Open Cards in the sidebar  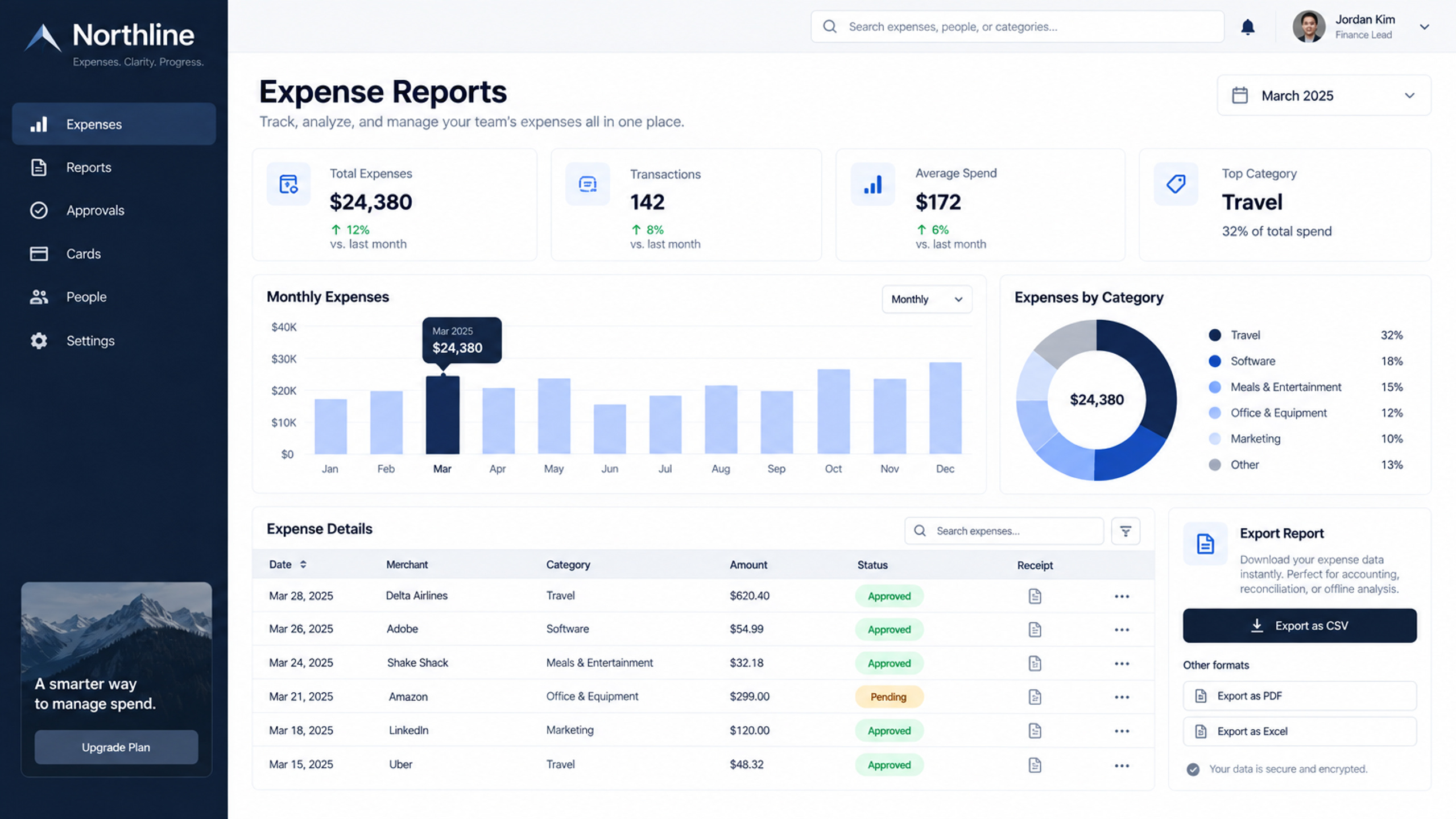pos(114,254)
